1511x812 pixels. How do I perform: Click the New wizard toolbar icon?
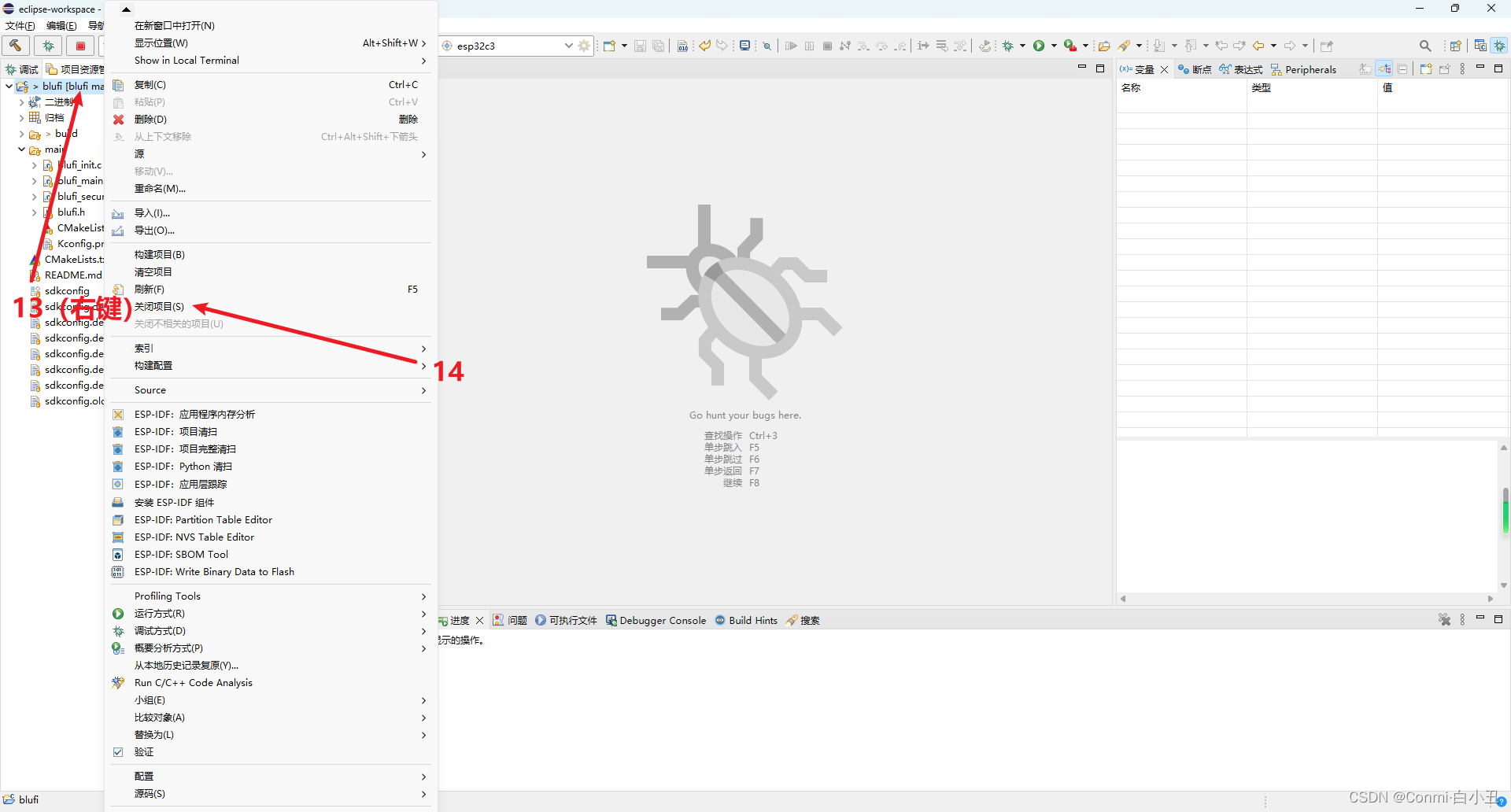tap(609, 46)
